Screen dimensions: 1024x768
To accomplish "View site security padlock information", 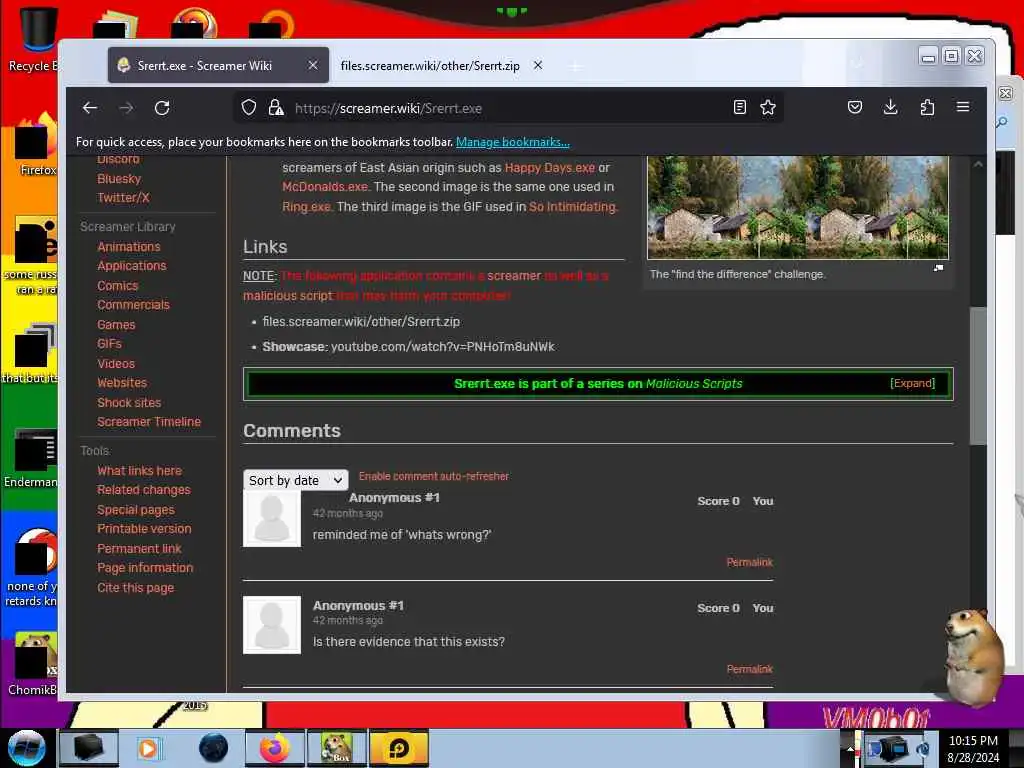I will coord(276,108).
